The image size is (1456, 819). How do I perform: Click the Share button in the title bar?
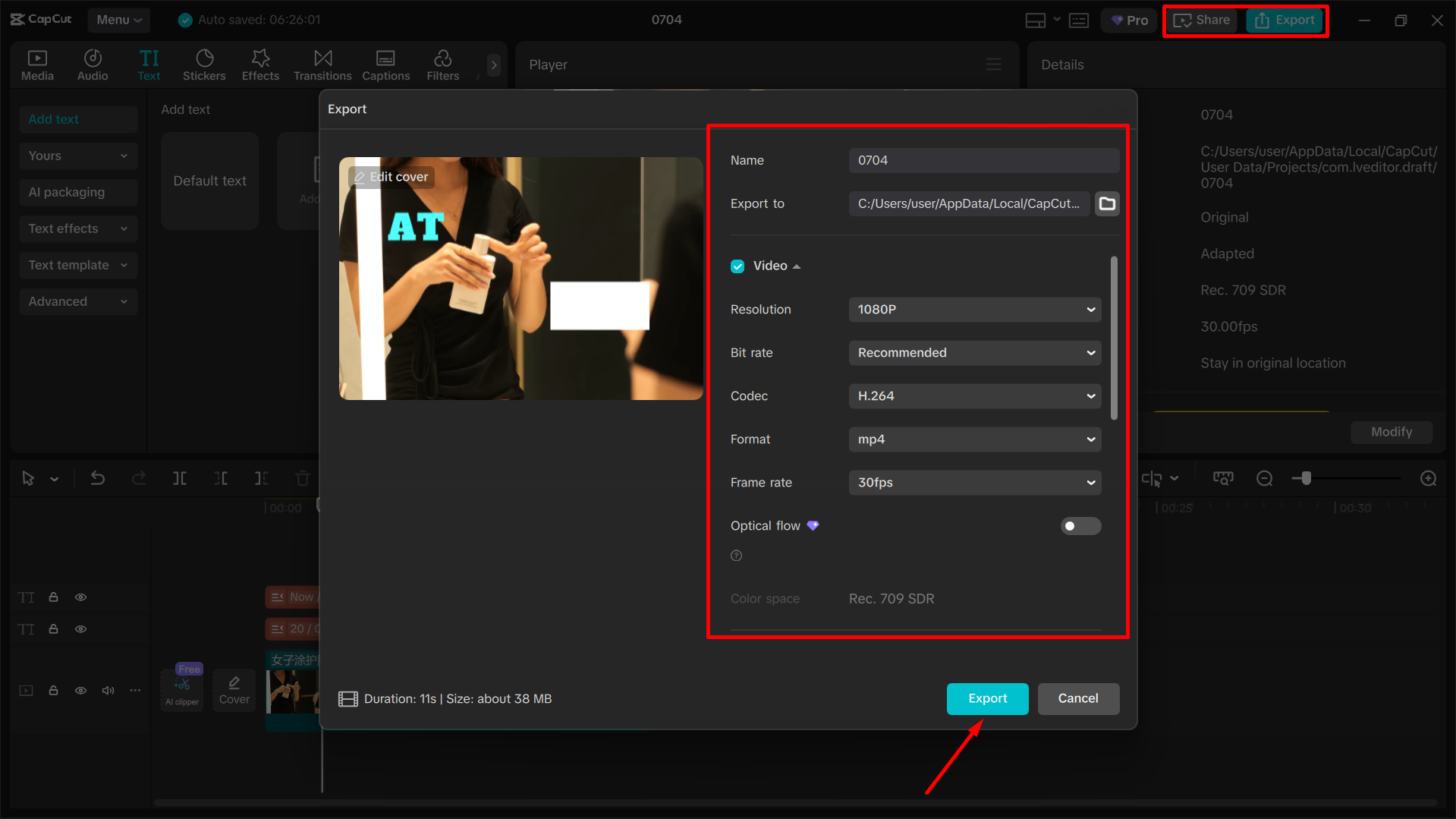click(1202, 20)
